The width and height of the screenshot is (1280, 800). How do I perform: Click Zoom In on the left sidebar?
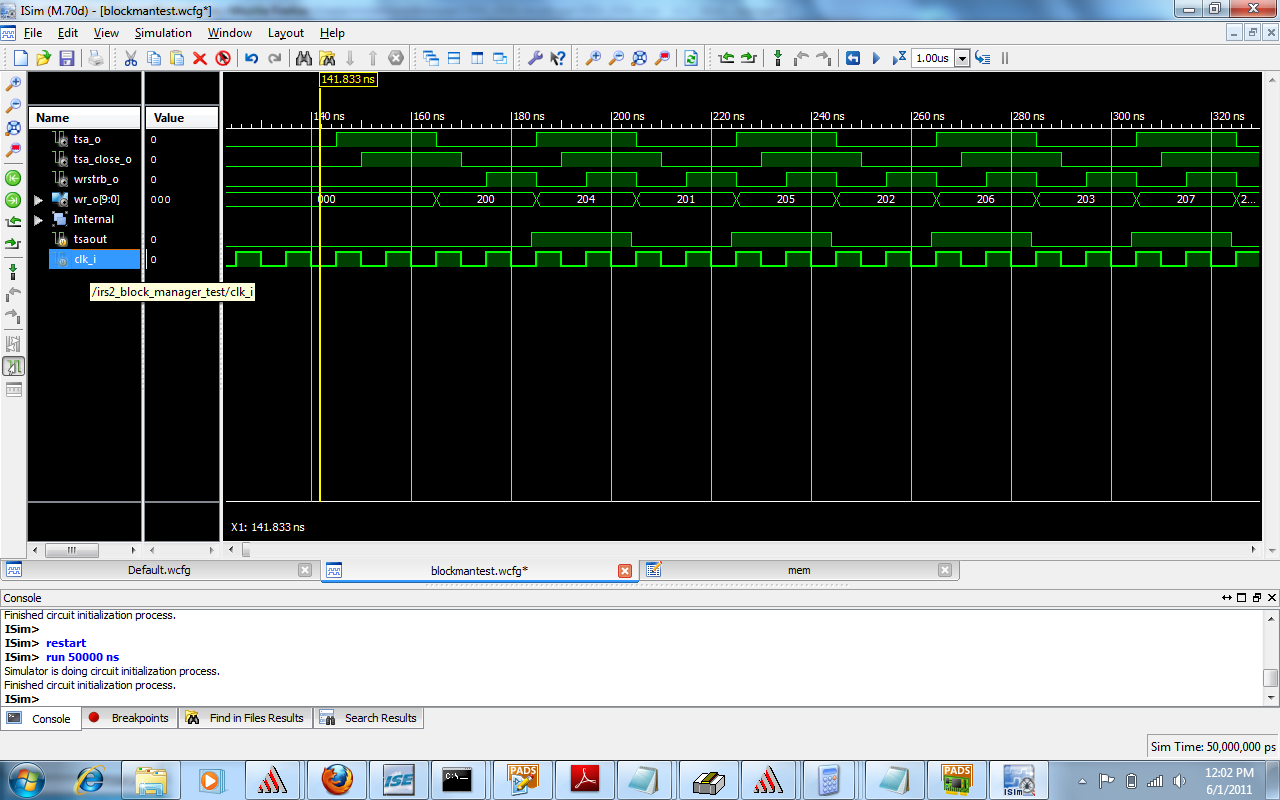[x=13, y=83]
